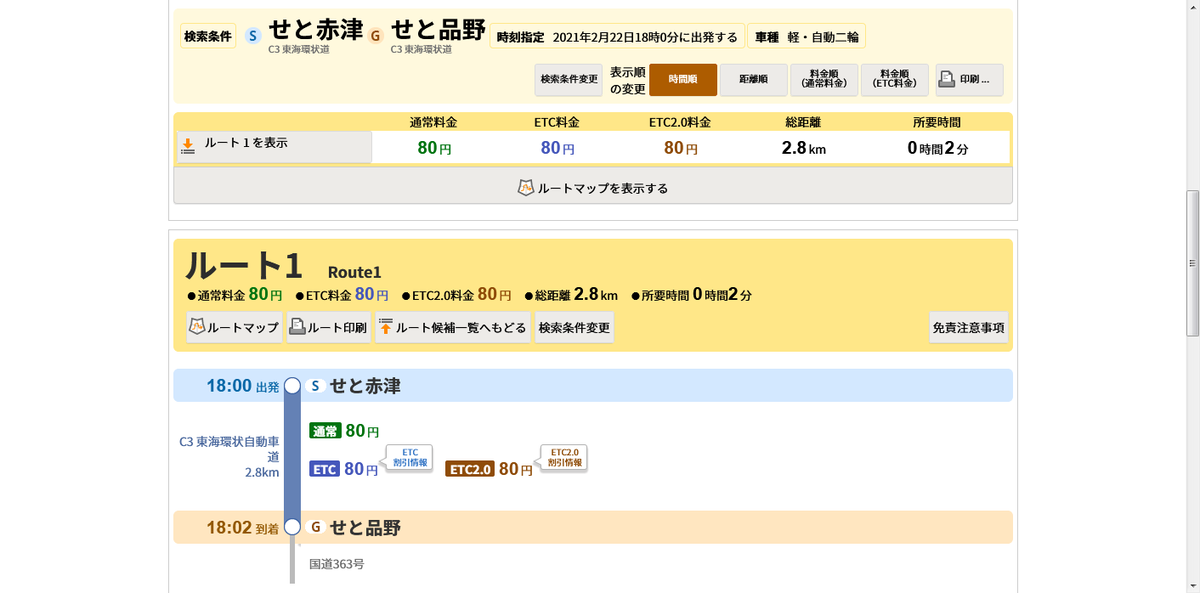Screen dimensions: 1200x593
Task: Show route 1 via ルート１を表示
Action: [274, 147]
